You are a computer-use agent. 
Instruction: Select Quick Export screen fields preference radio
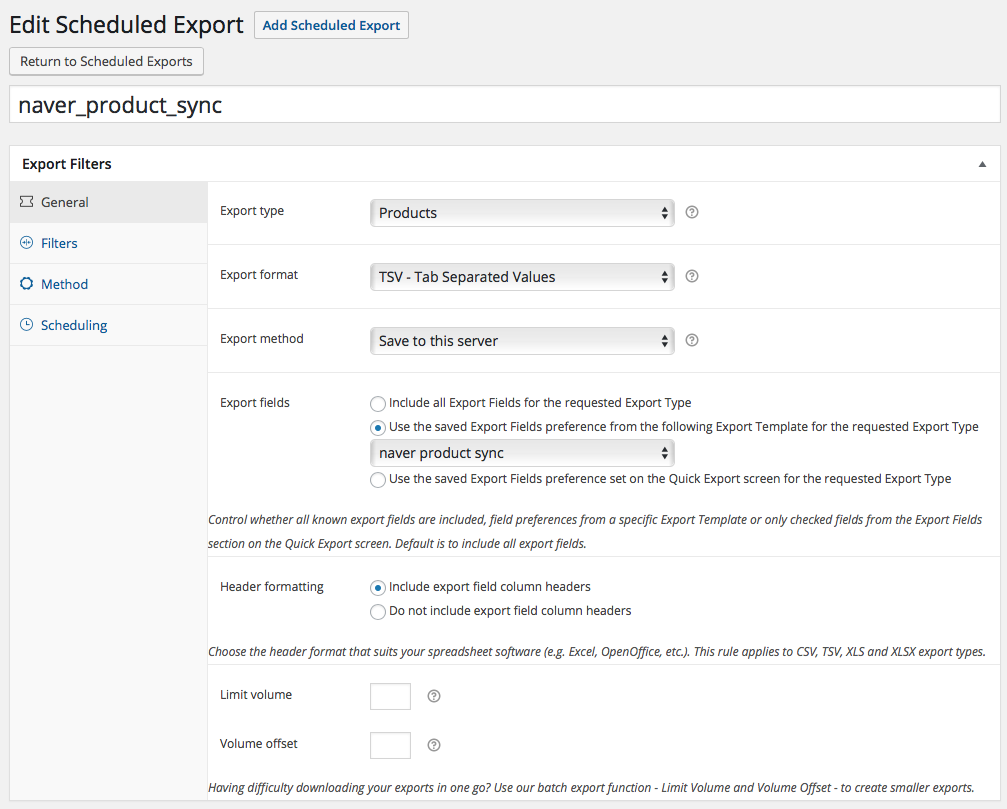click(378, 480)
